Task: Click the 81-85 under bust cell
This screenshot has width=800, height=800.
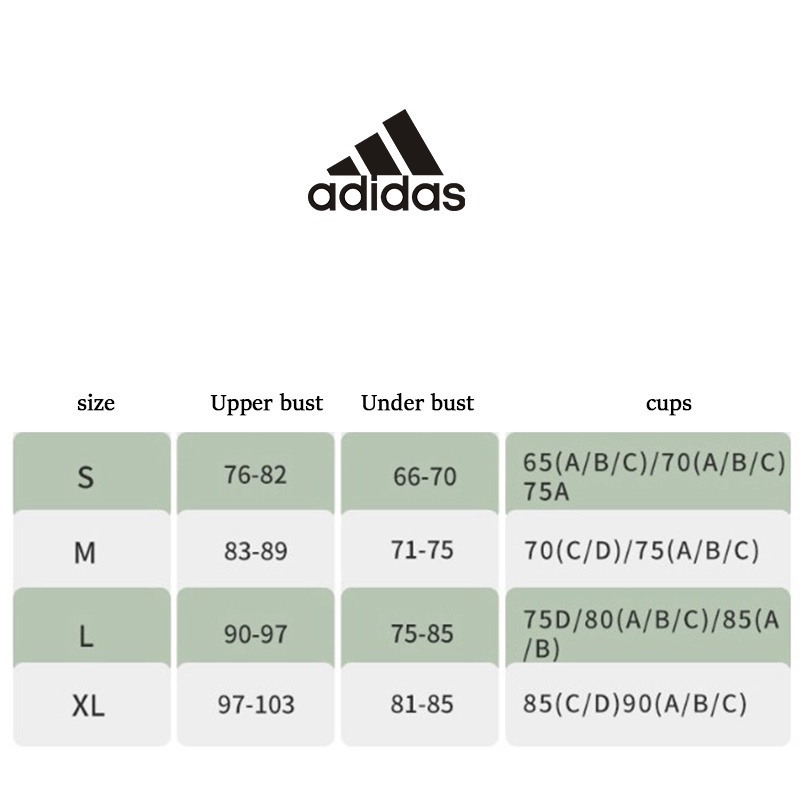Action: [420, 705]
